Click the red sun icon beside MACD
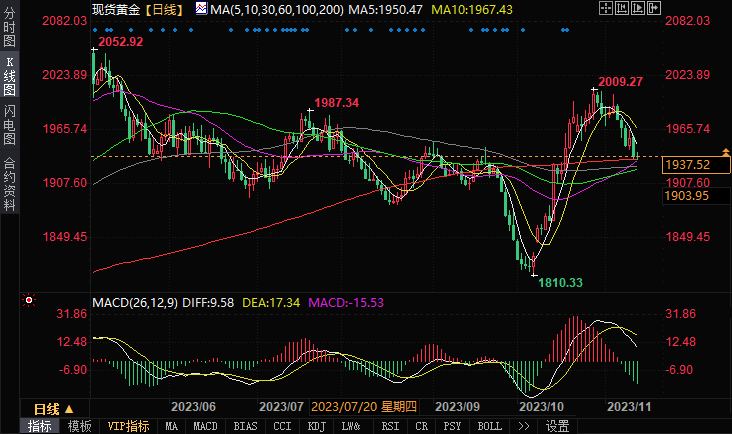This screenshot has width=732, height=434. (29, 300)
